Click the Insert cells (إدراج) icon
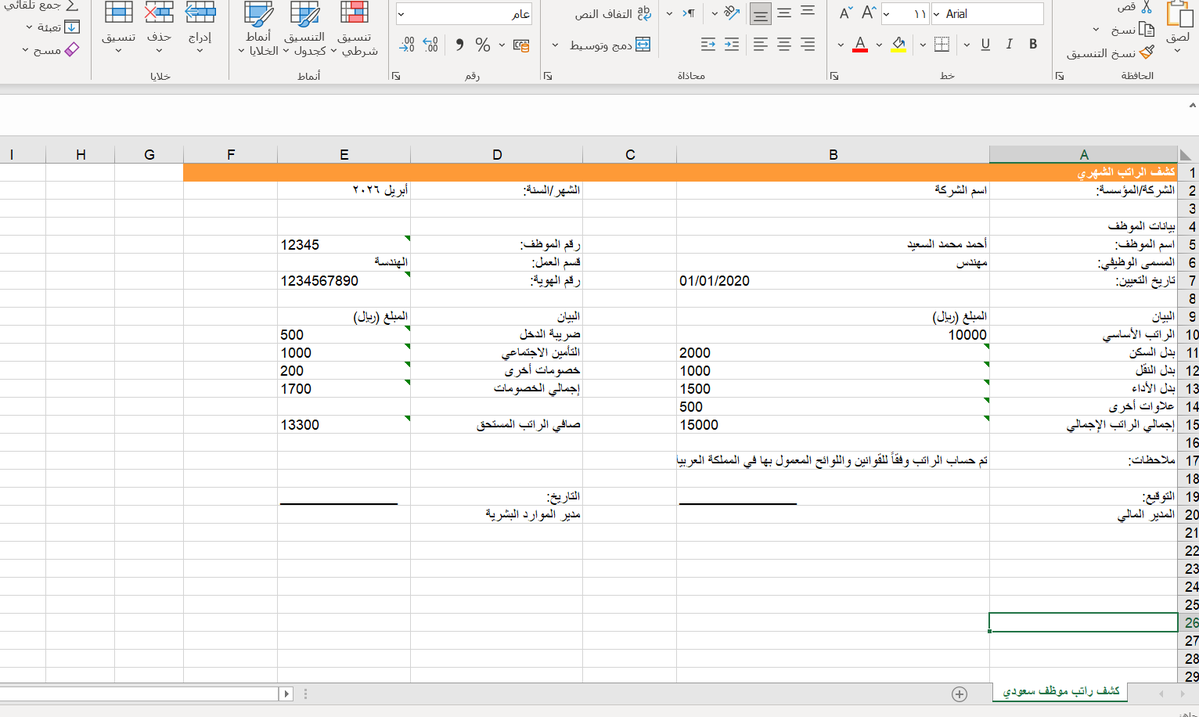The width and height of the screenshot is (1199, 717). pos(200,13)
